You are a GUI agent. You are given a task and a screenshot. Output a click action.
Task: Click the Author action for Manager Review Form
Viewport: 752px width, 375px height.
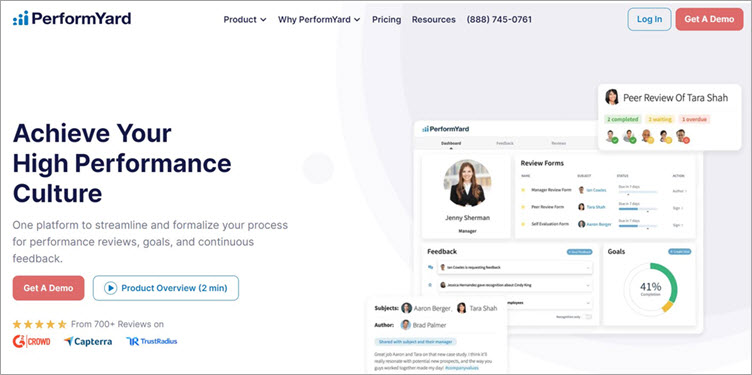679,191
